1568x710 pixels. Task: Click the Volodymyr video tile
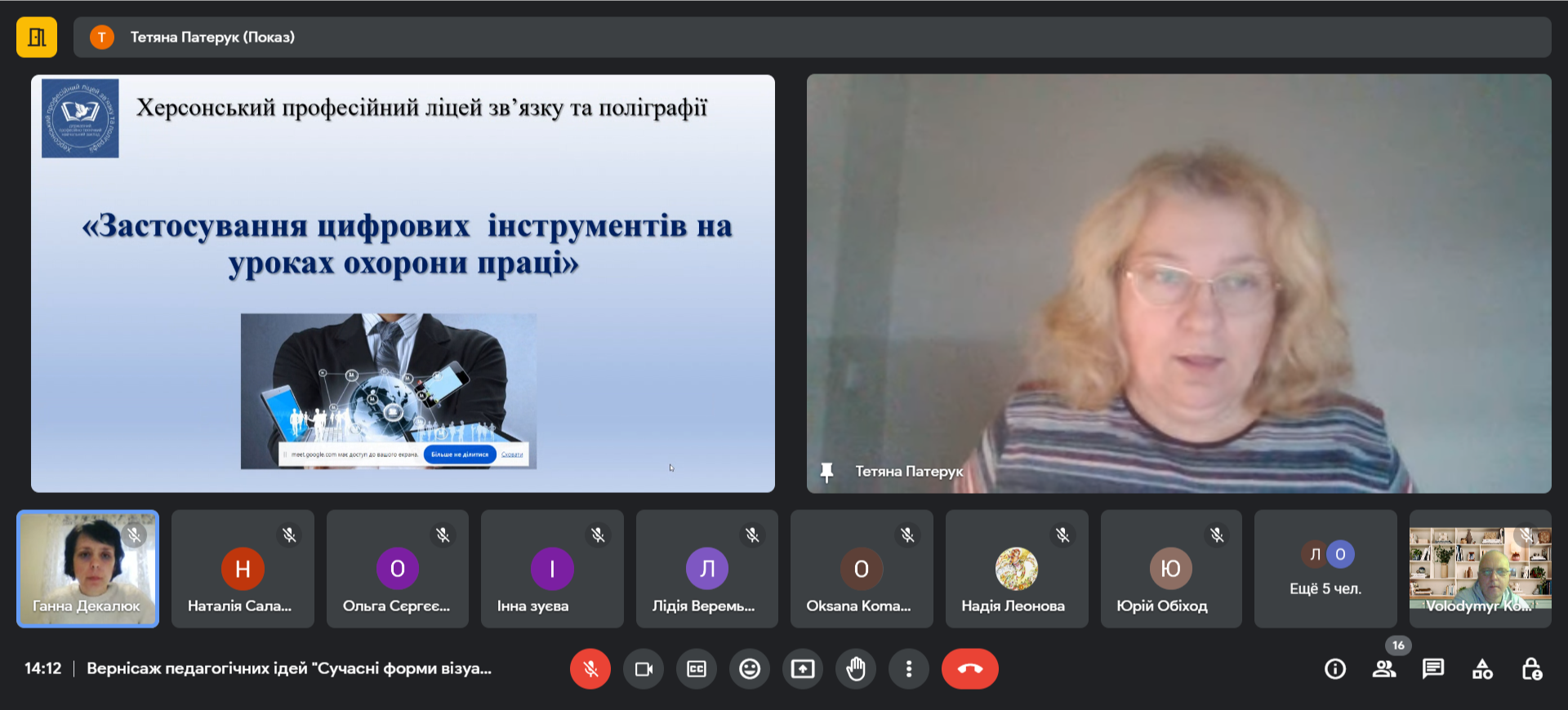click(1480, 569)
